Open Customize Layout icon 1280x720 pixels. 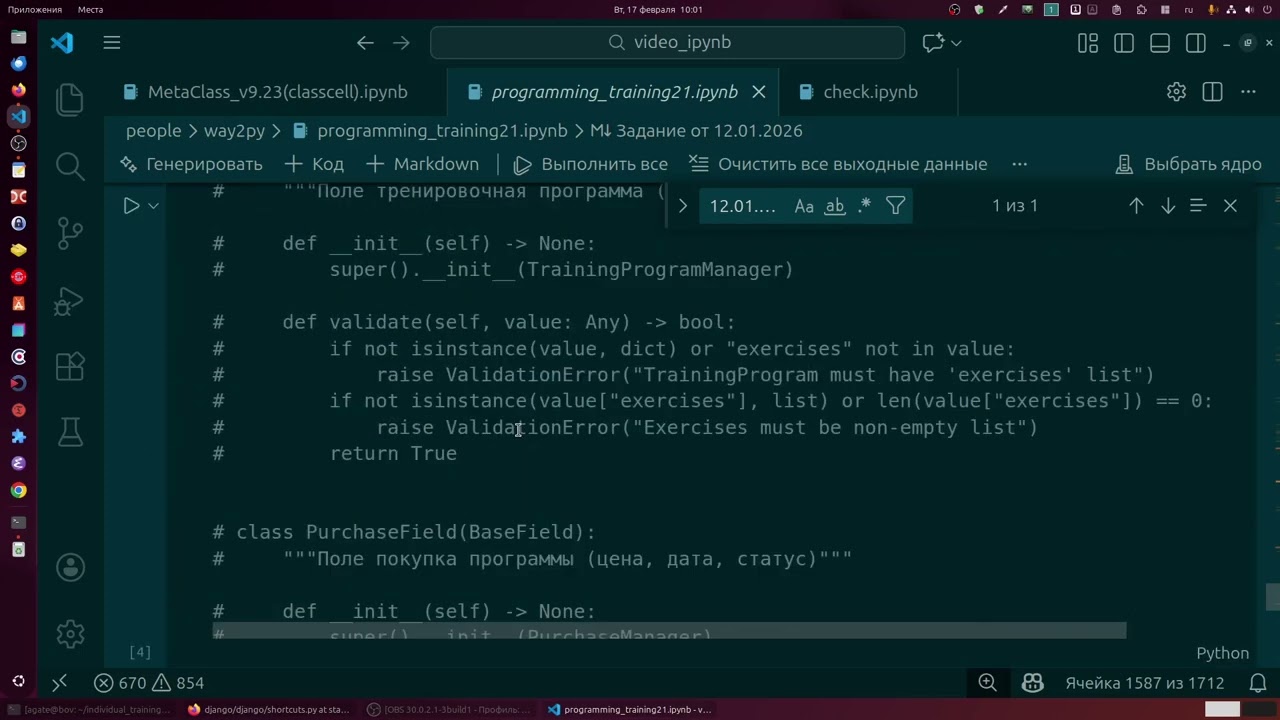(x=1088, y=42)
